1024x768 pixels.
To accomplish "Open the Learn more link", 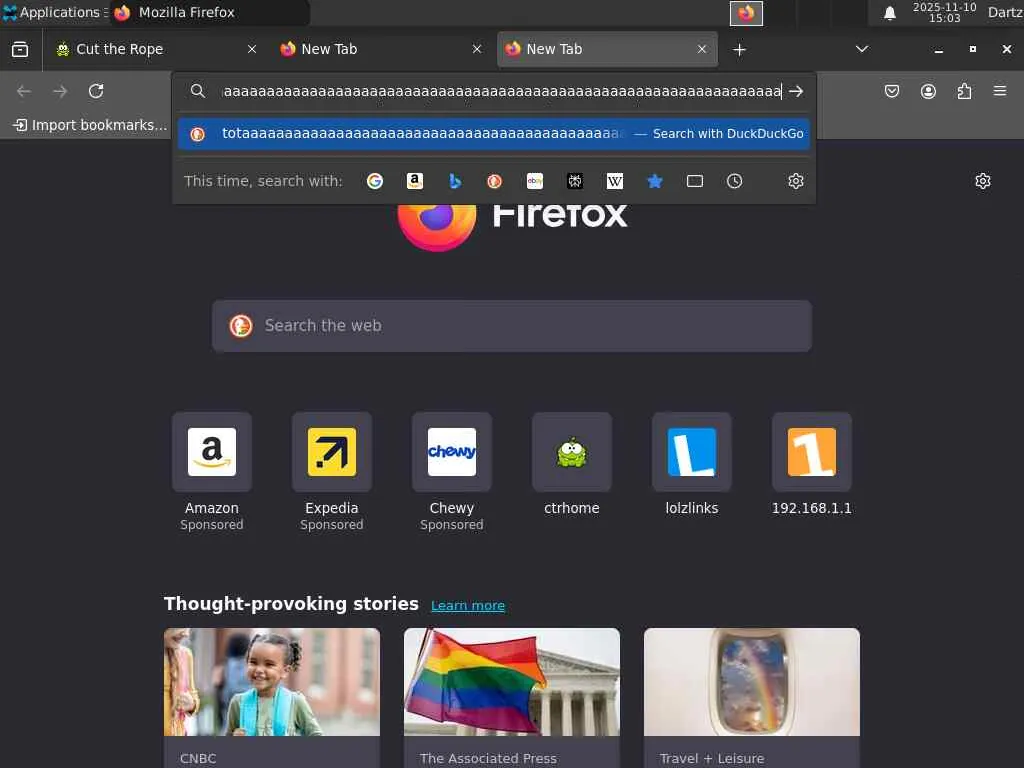I will click(x=468, y=605).
